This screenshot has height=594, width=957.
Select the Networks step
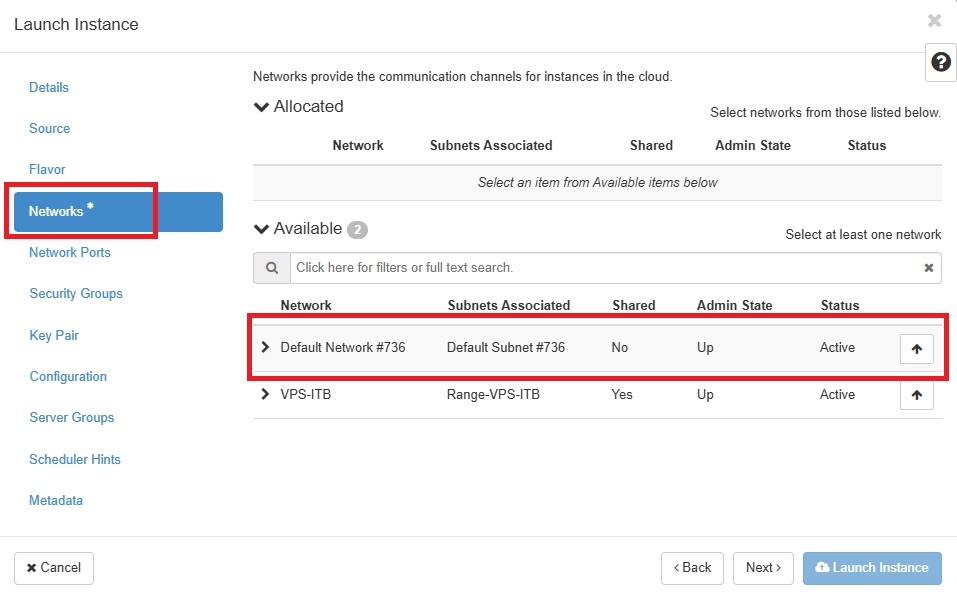118,211
